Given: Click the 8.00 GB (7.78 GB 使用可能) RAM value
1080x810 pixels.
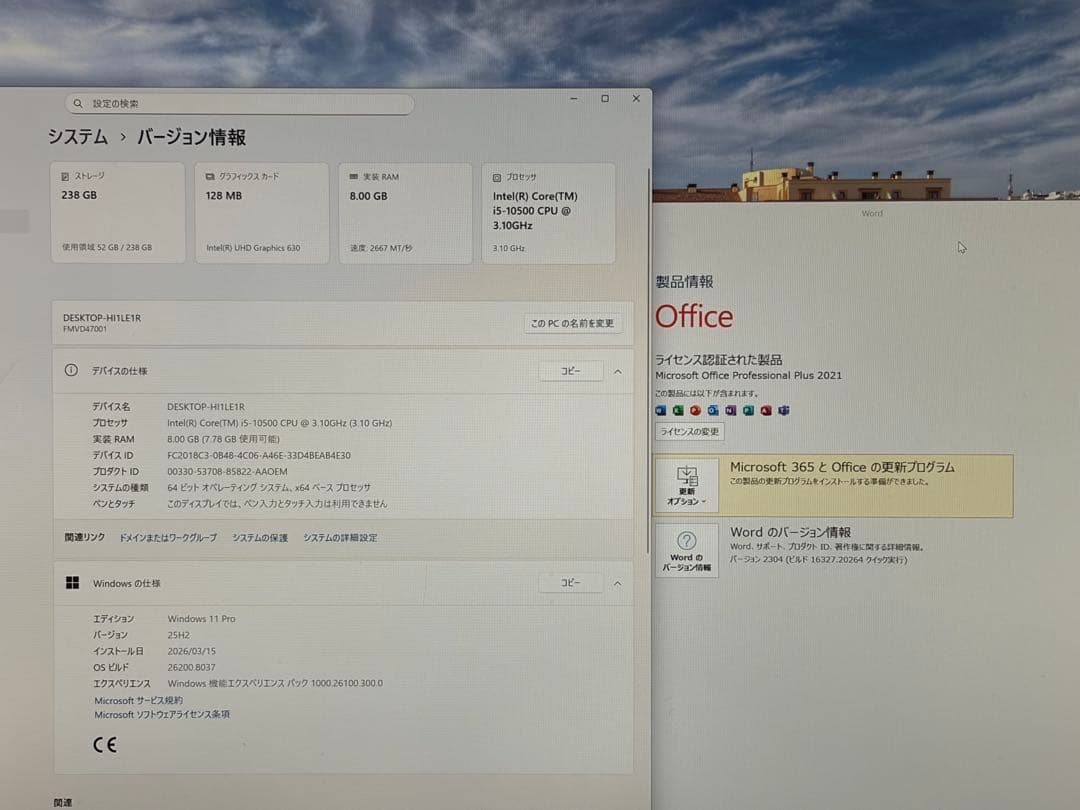Looking at the screenshot, I should (223, 439).
